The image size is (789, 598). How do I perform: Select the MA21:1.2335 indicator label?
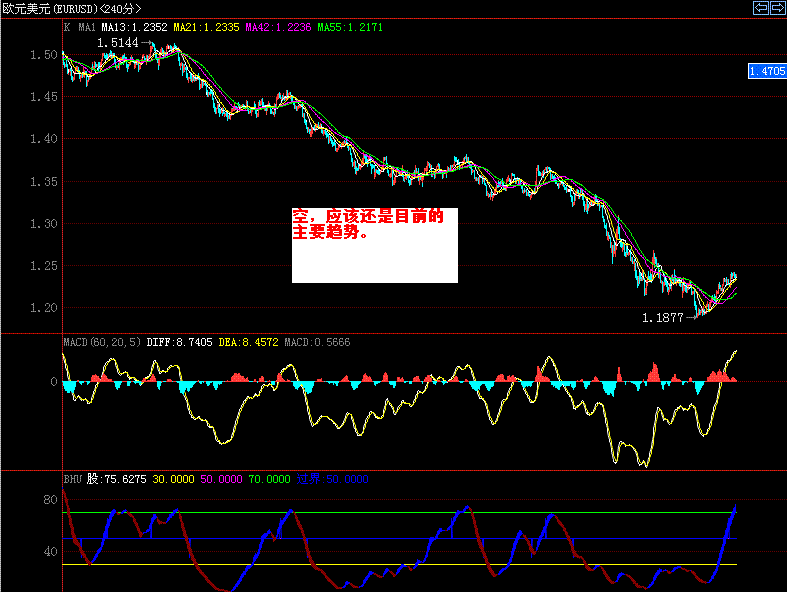point(206,27)
